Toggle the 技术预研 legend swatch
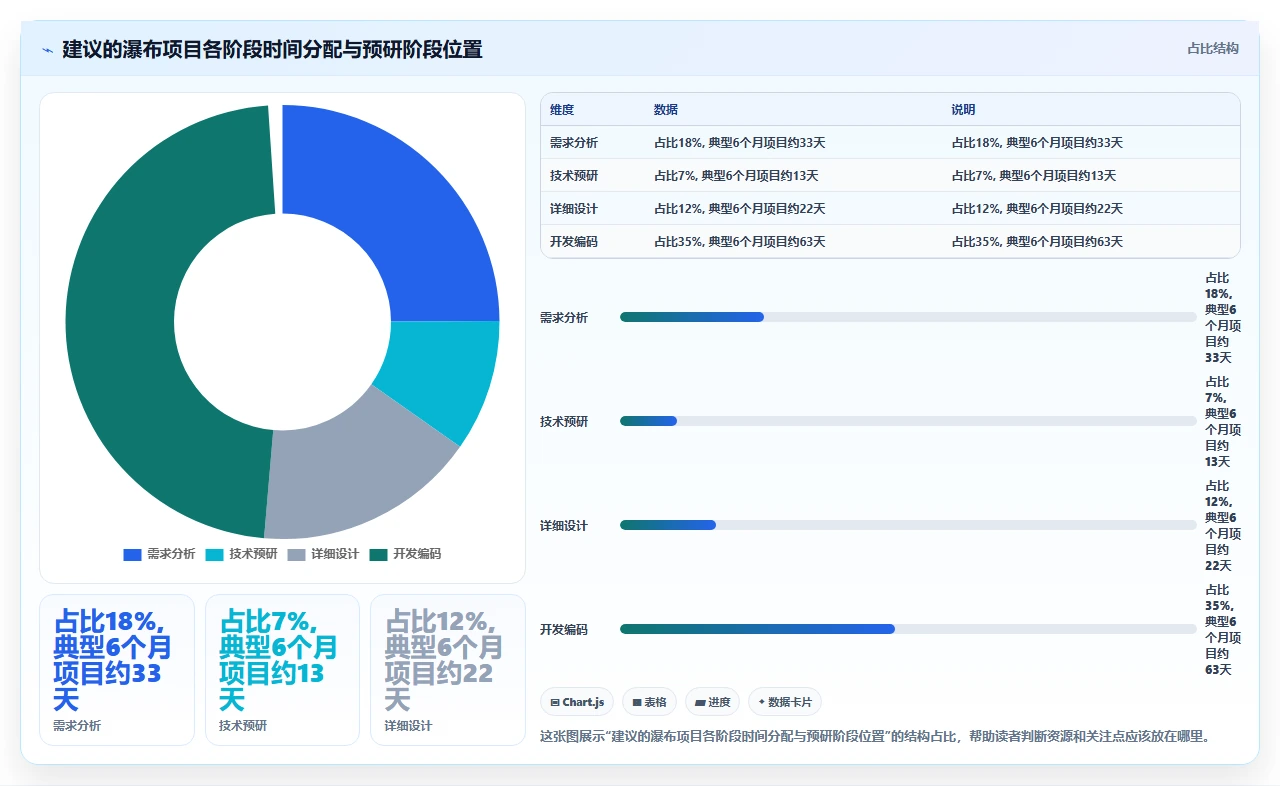 pyautogui.click(x=214, y=554)
